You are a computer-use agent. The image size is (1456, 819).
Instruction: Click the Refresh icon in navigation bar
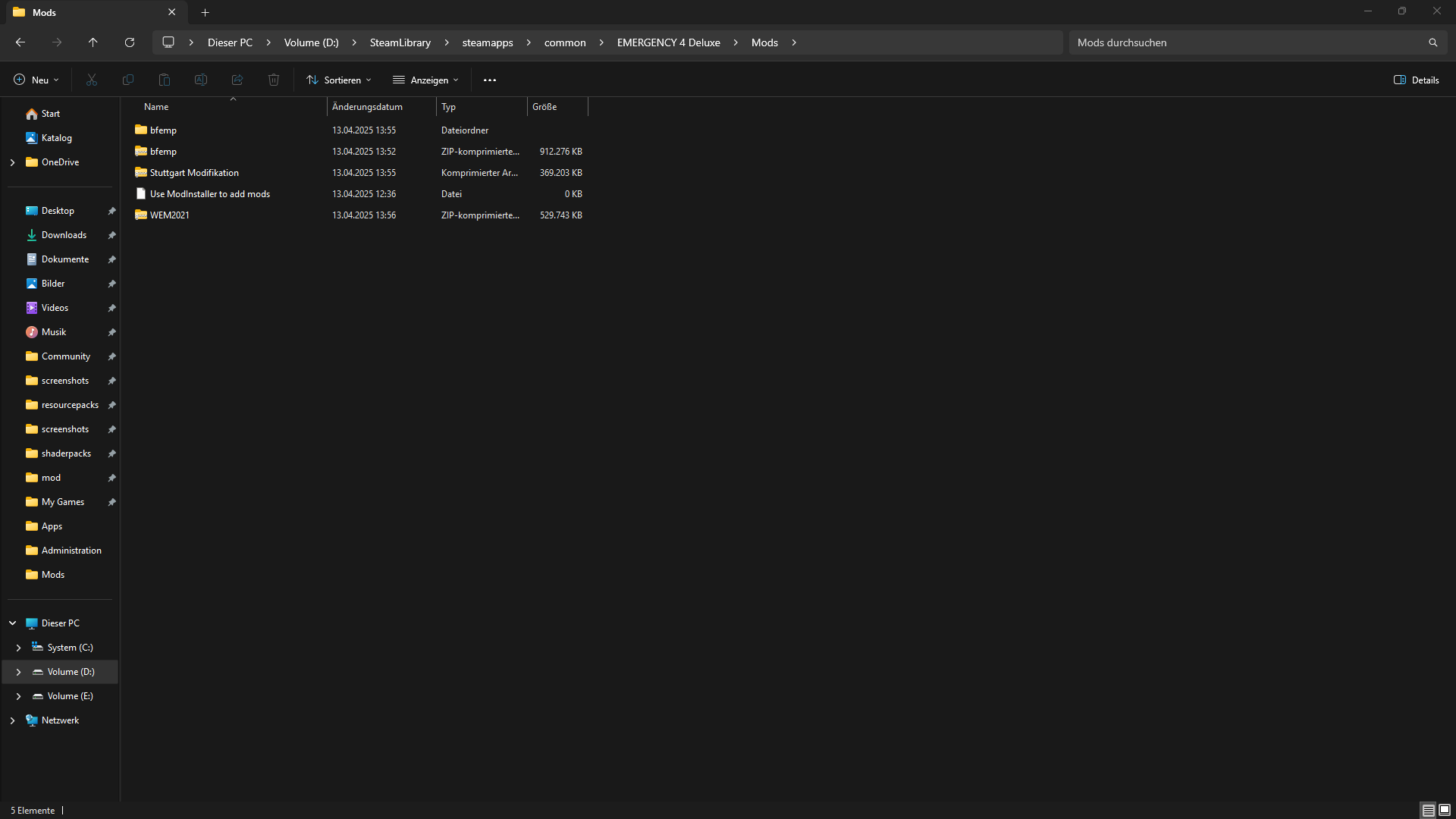130,42
